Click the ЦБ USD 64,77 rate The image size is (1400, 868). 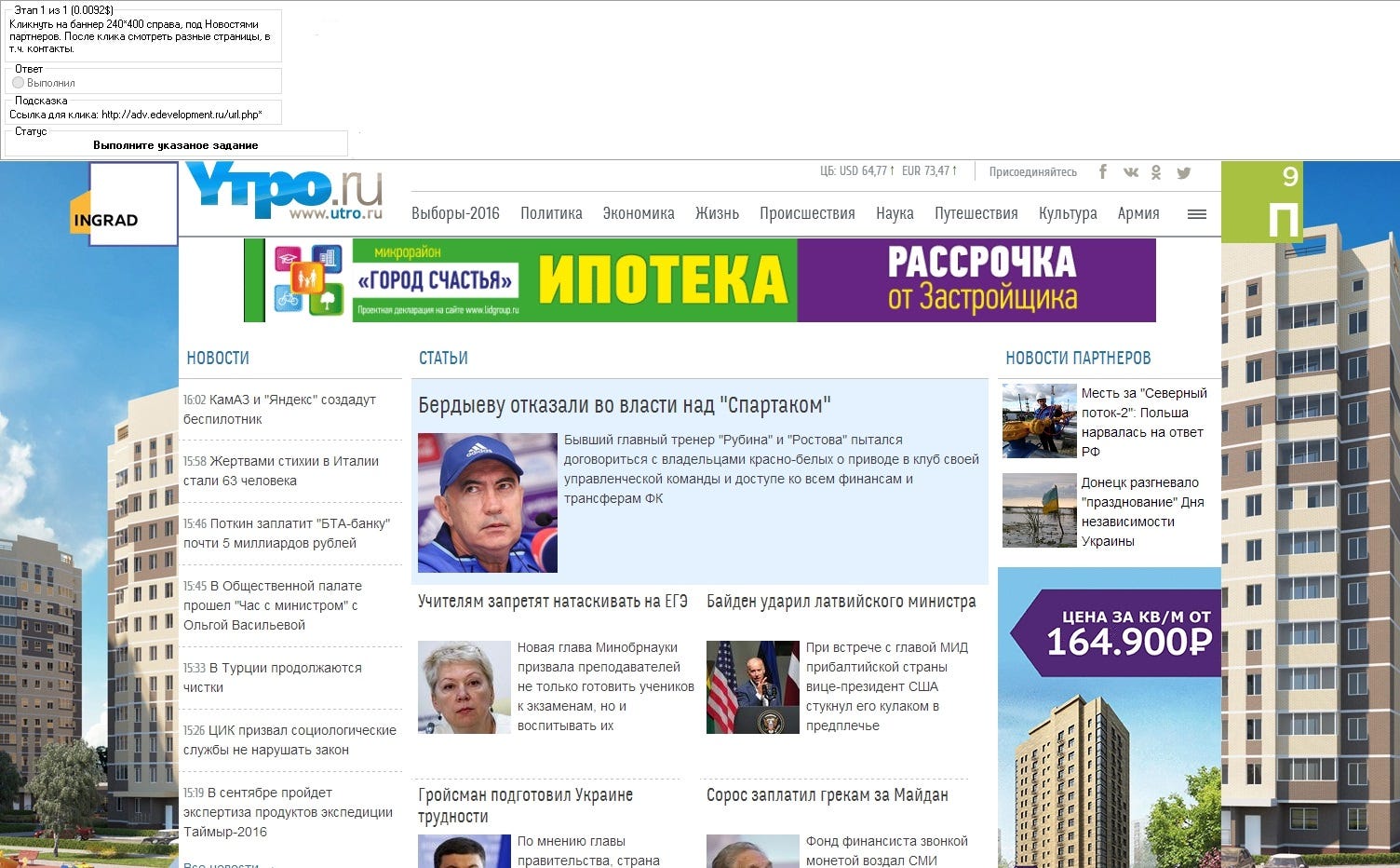[x=857, y=171]
